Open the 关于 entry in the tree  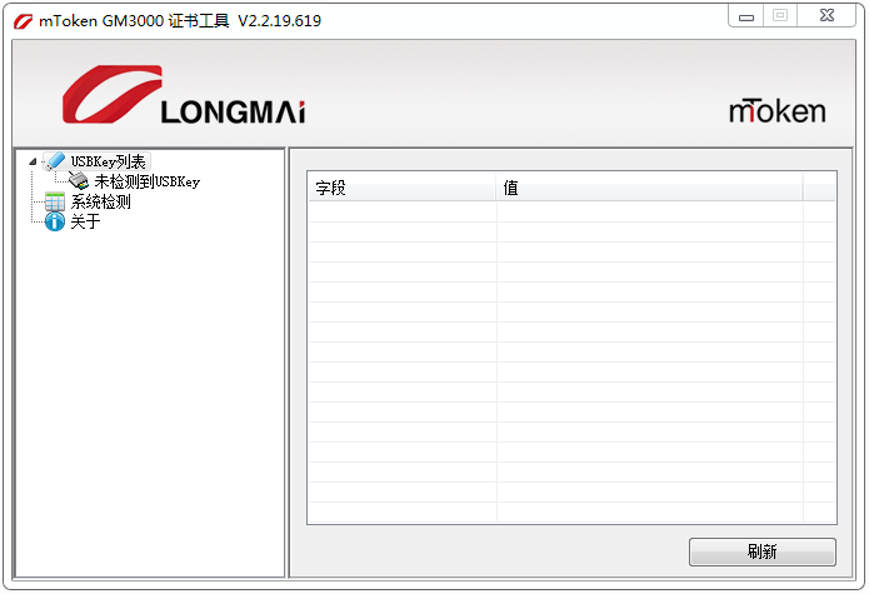tap(85, 221)
